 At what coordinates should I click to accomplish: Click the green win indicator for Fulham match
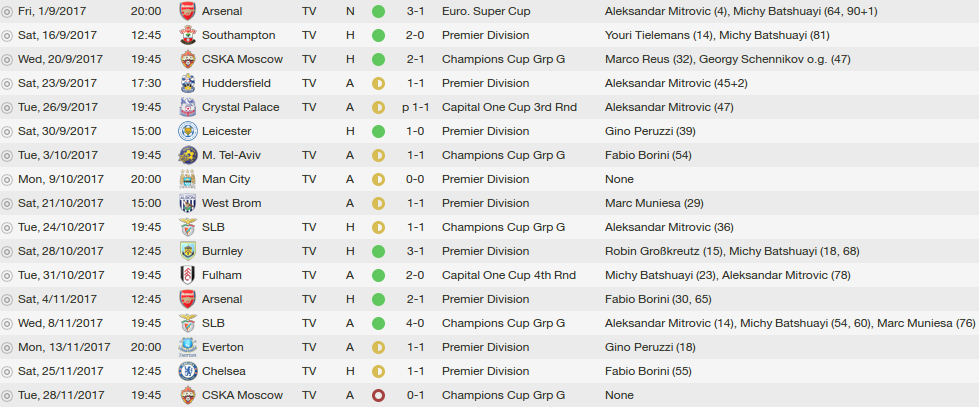(x=378, y=275)
